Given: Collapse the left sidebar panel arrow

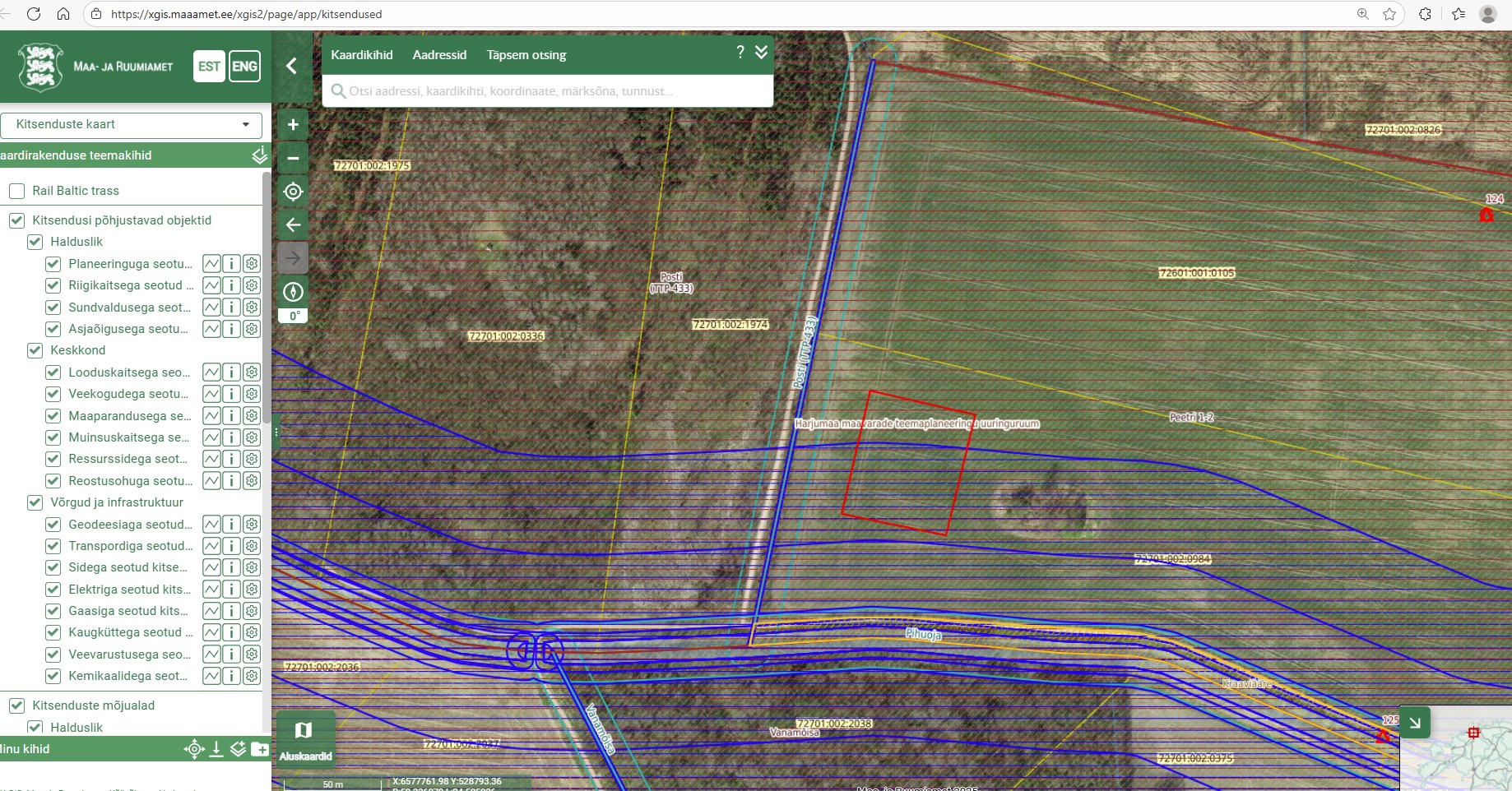Looking at the screenshot, I should [x=291, y=66].
